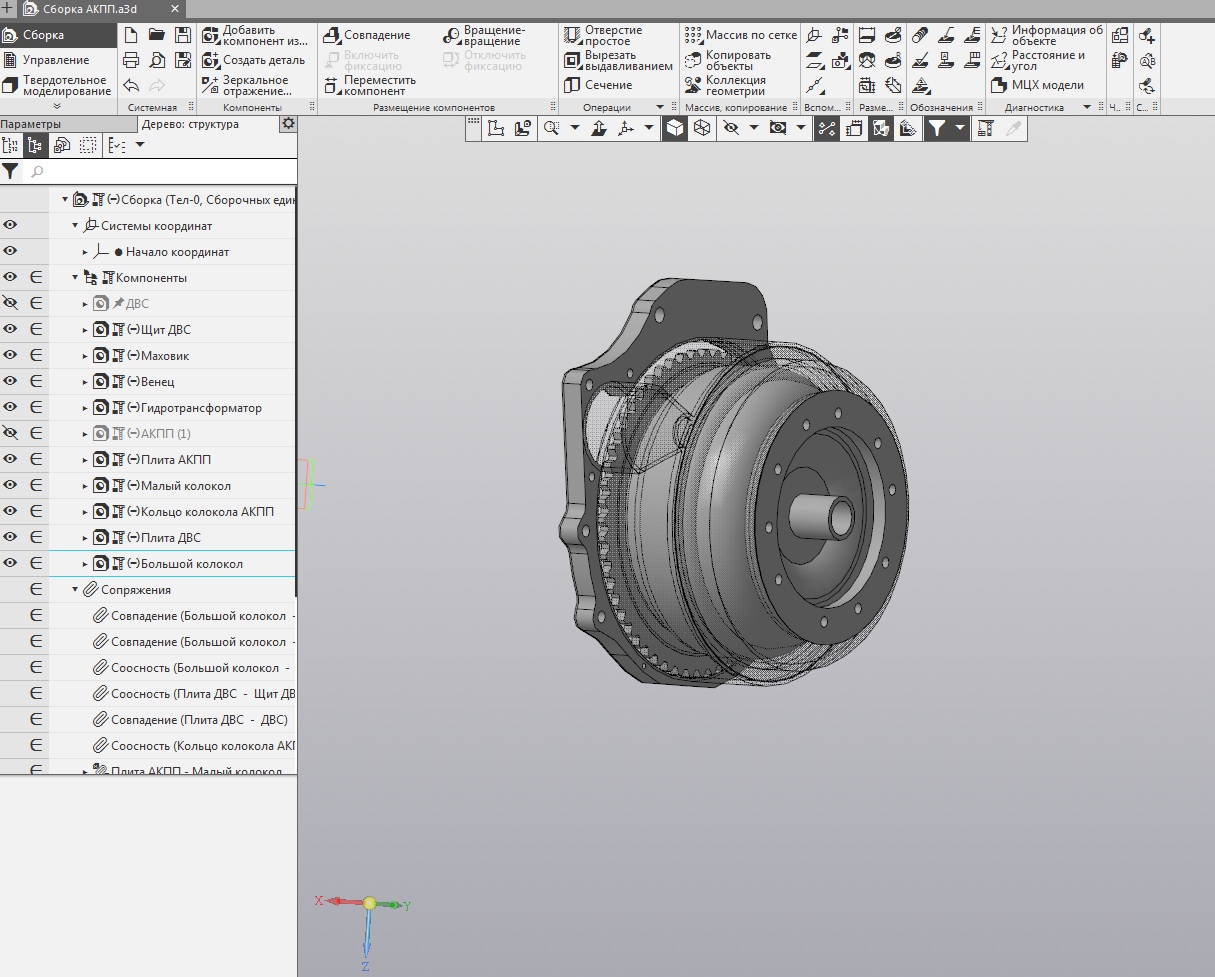Viewport: 1215px width, 977px height.
Task: Select Соосность (Плита ДВС - Щит ДВС) mate
Action: click(x=203, y=693)
